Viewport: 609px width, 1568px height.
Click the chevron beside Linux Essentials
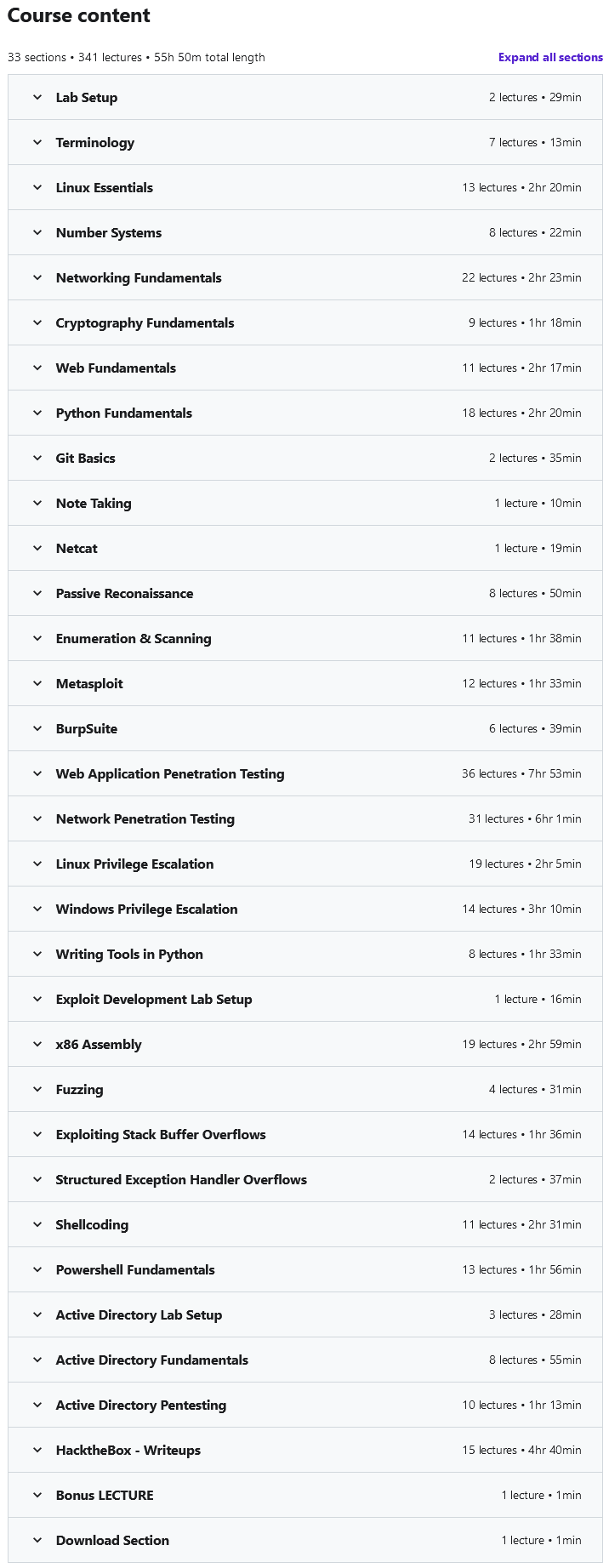pos(37,187)
